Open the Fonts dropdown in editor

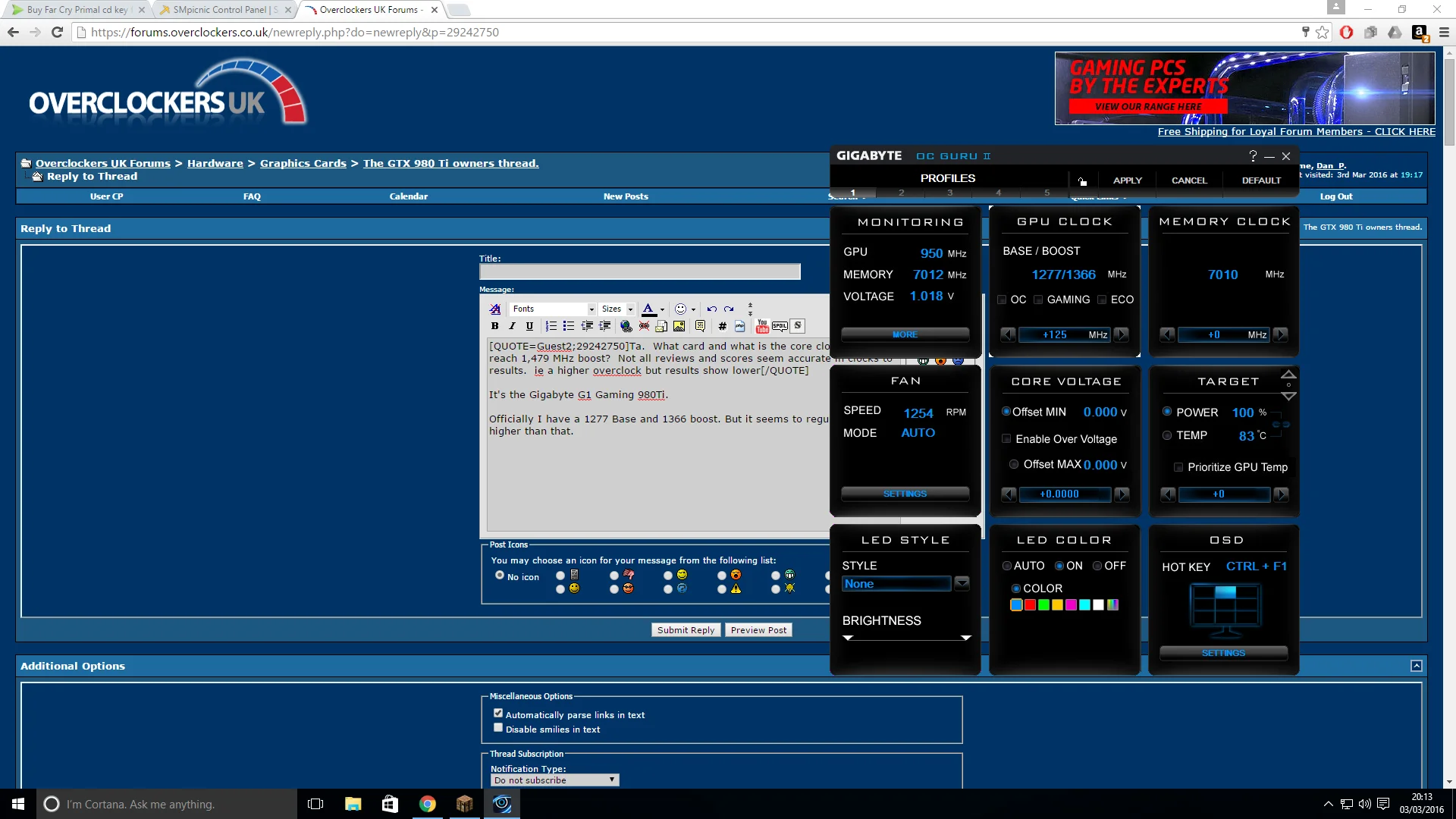click(x=553, y=309)
